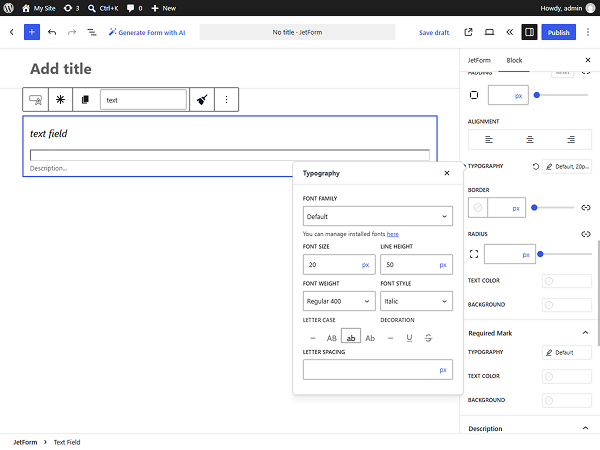The image size is (600, 450).
Task: Open the Font Weight dropdown
Action: 339,301
